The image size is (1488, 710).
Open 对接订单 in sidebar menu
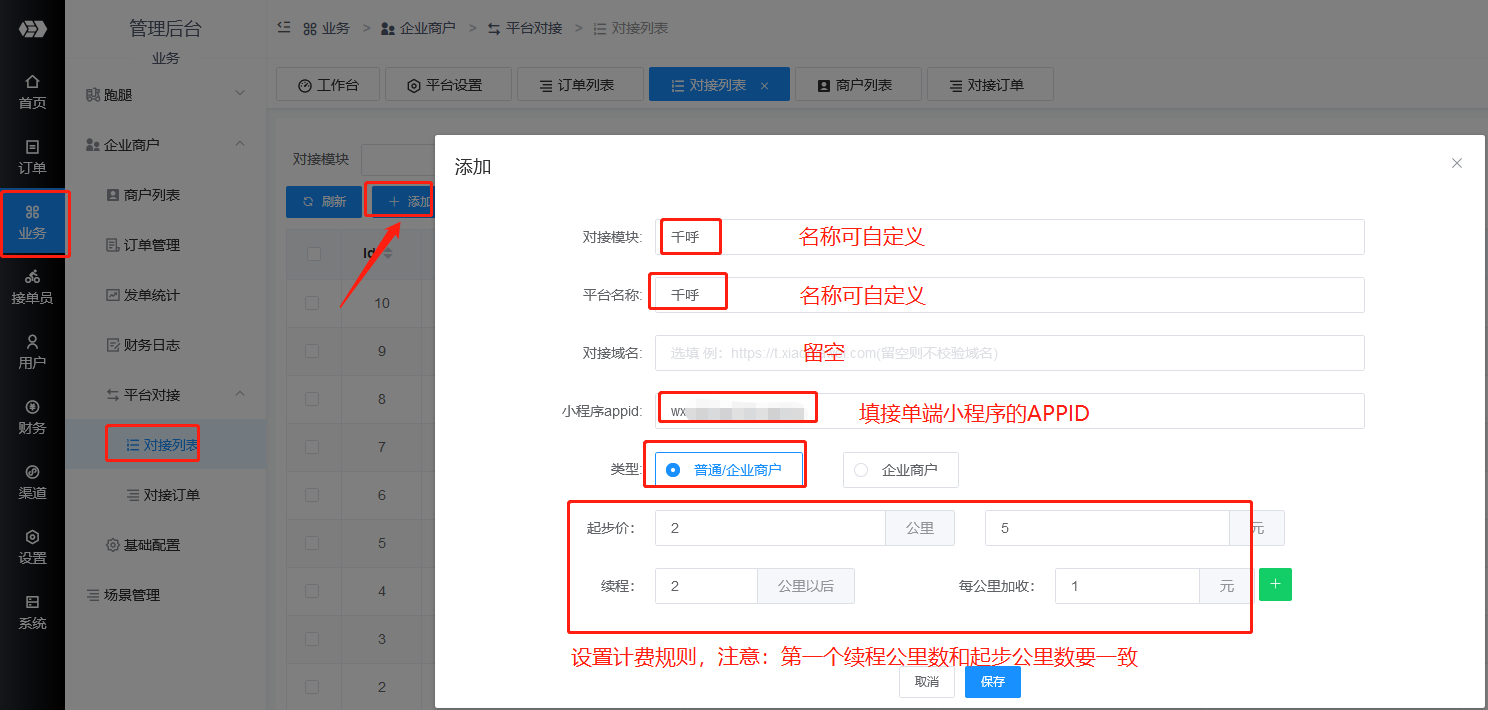(x=166, y=494)
